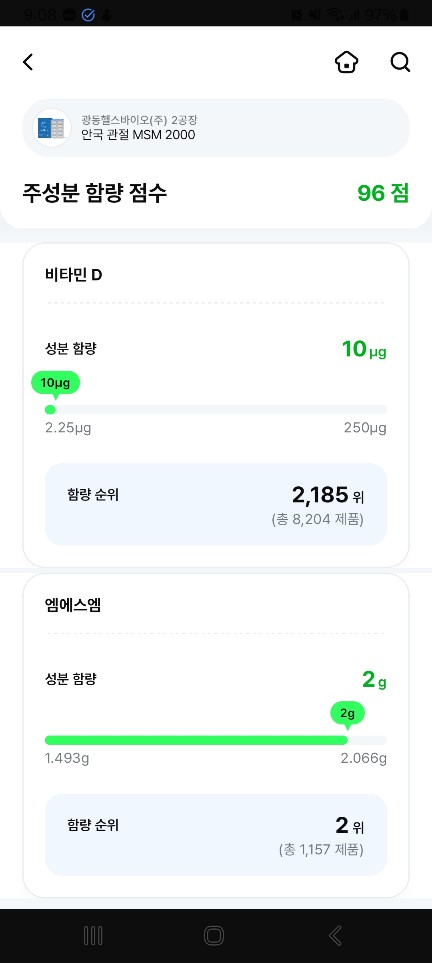Tap Android home navigation button
This screenshot has width=432, height=963.
214,935
